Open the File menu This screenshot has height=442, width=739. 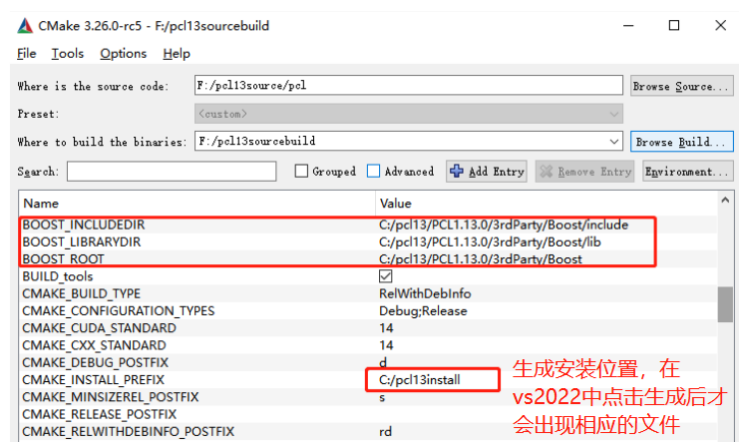[x=26, y=54]
